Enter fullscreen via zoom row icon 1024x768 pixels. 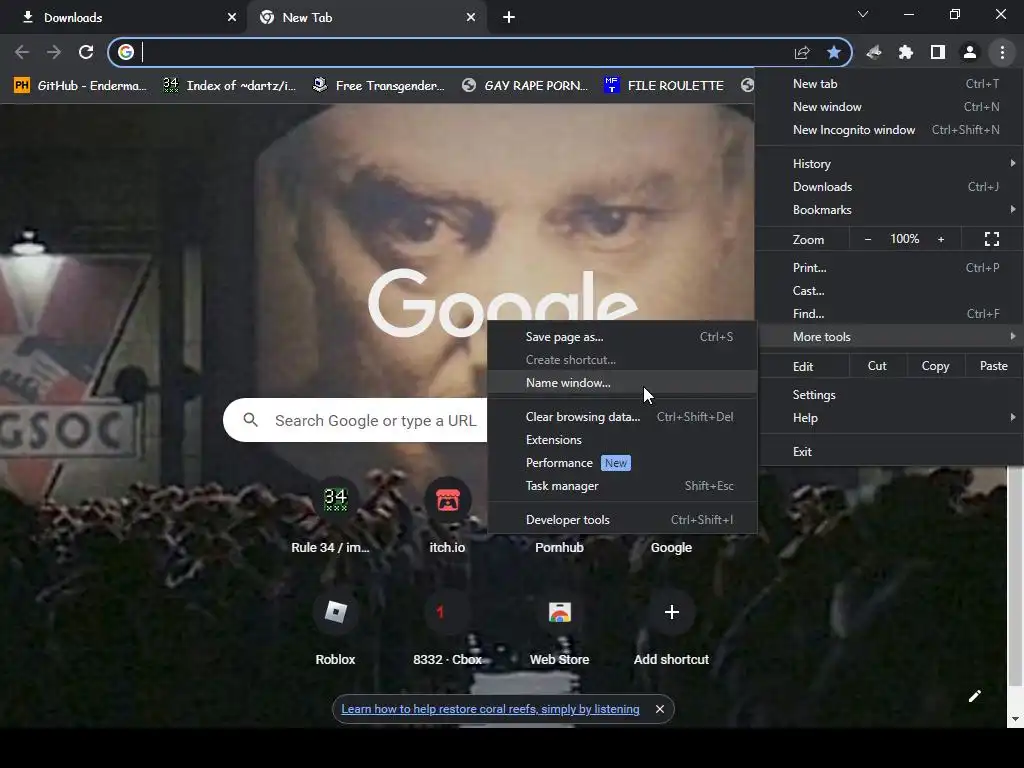pos(991,239)
